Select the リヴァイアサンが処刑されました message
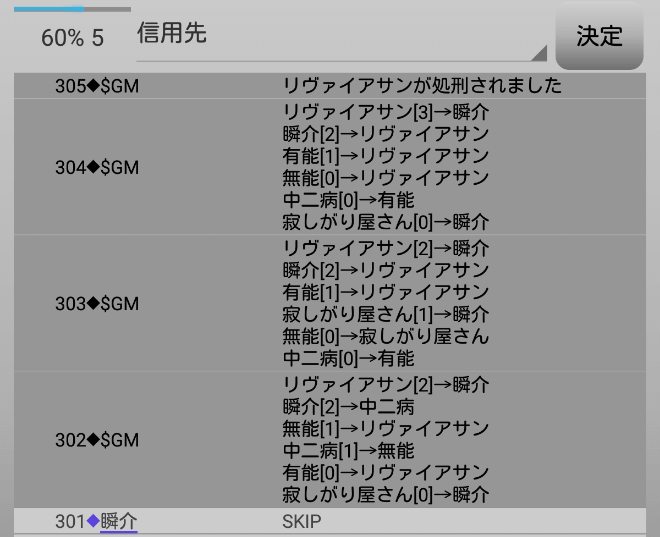The width and height of the screenshot is (660, 537). tap(422, 86)
